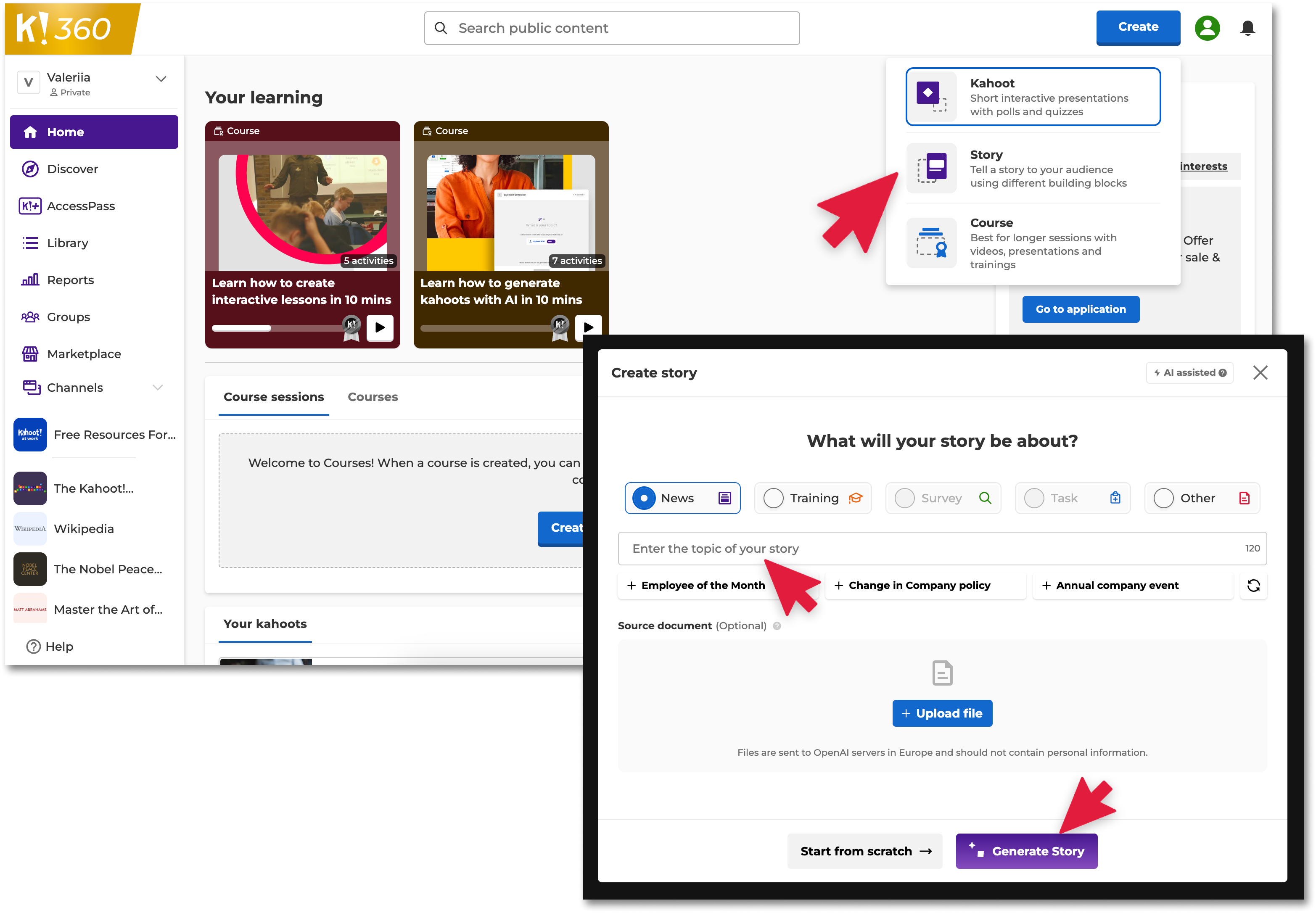Open the Free Resources For... channel icon
This screenshot has width=1316, height=913.
(x=30, y=435)
